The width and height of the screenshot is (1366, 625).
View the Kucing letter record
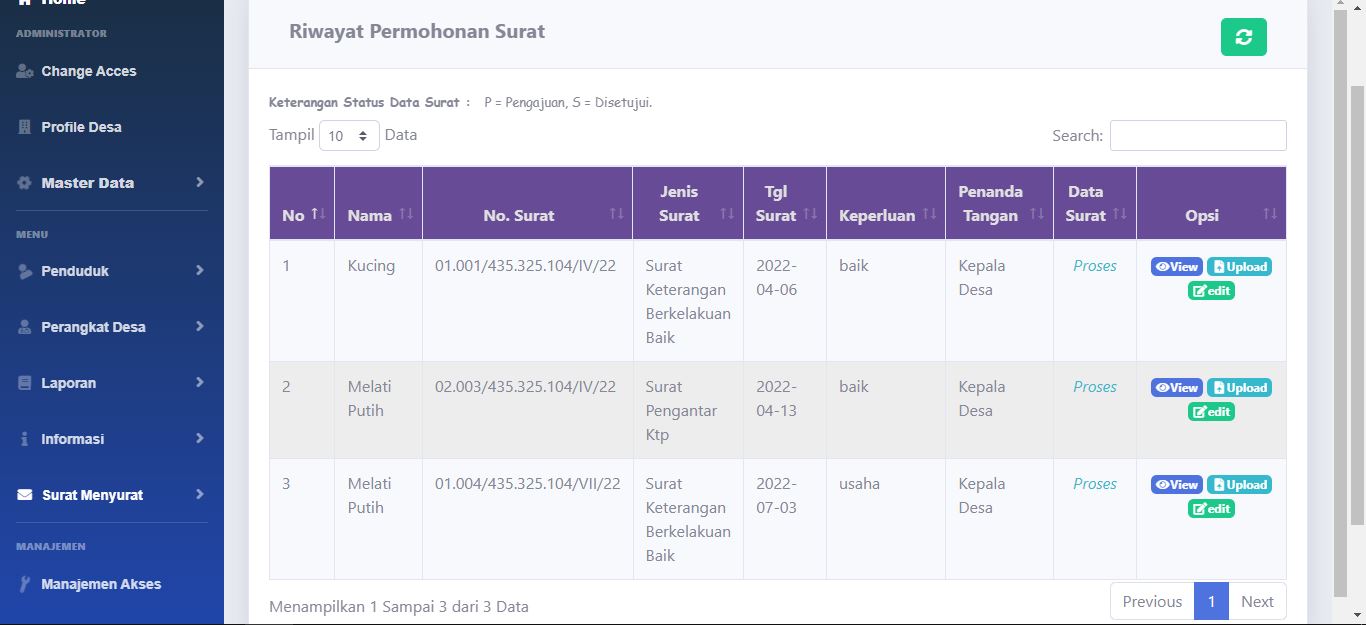1176,267
